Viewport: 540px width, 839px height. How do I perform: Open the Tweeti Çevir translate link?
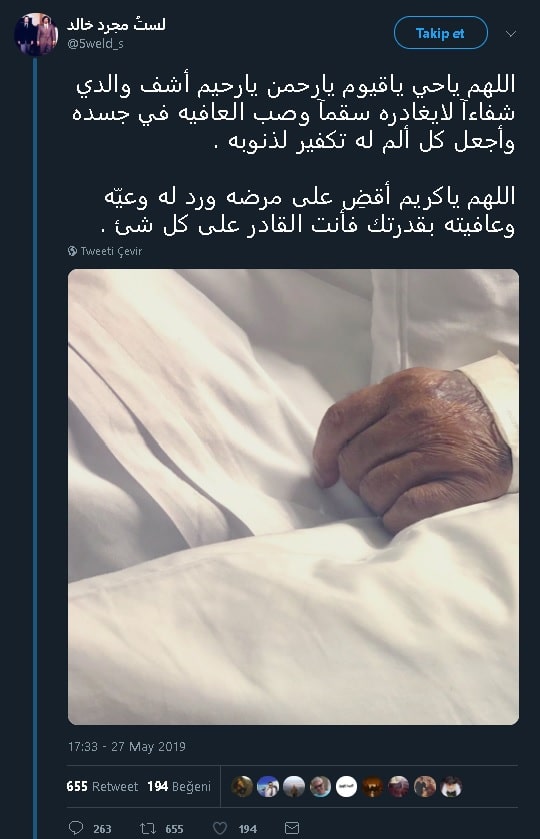tap(111, 251)
